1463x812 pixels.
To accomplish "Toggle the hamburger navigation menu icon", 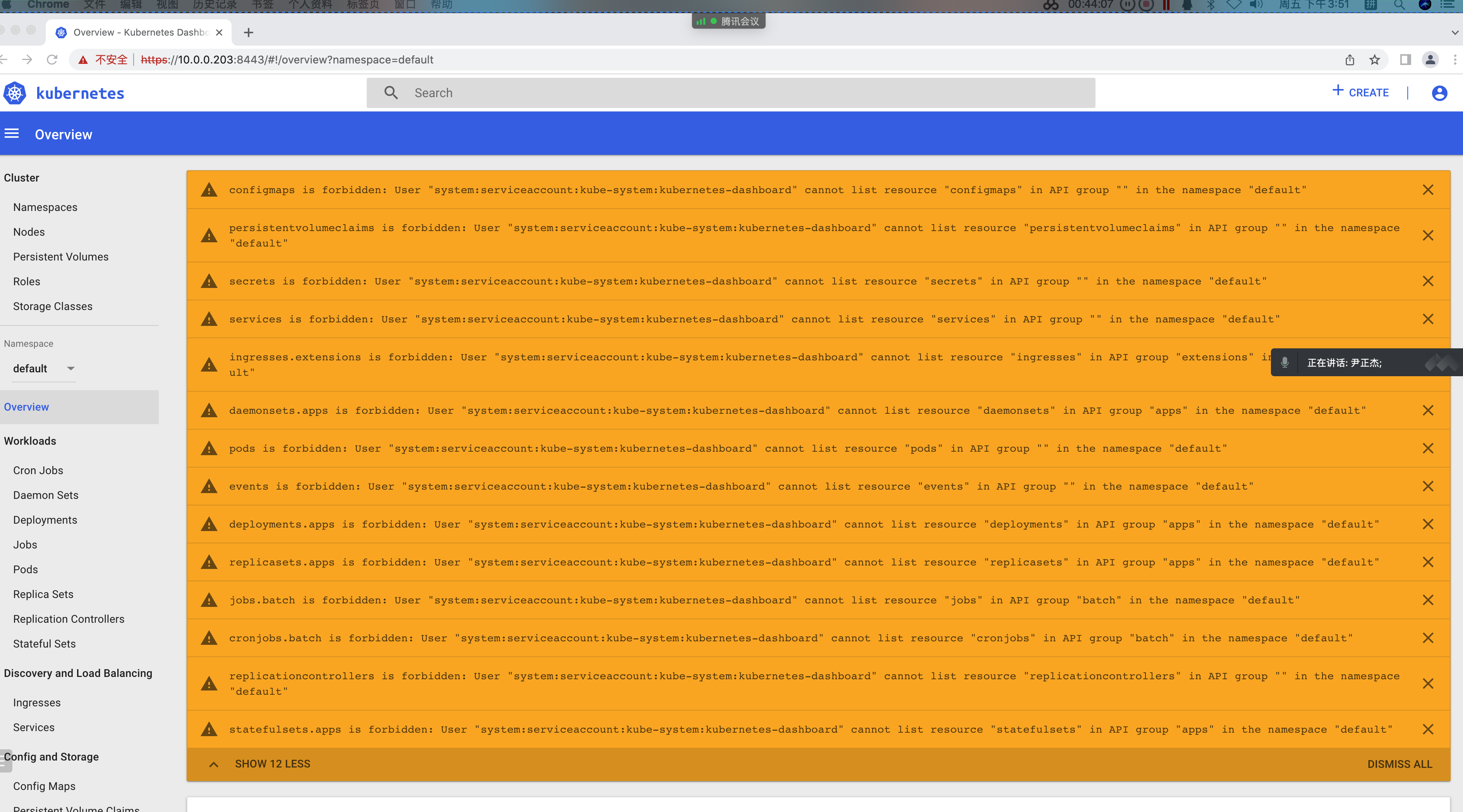I will [x=12, y=134].
